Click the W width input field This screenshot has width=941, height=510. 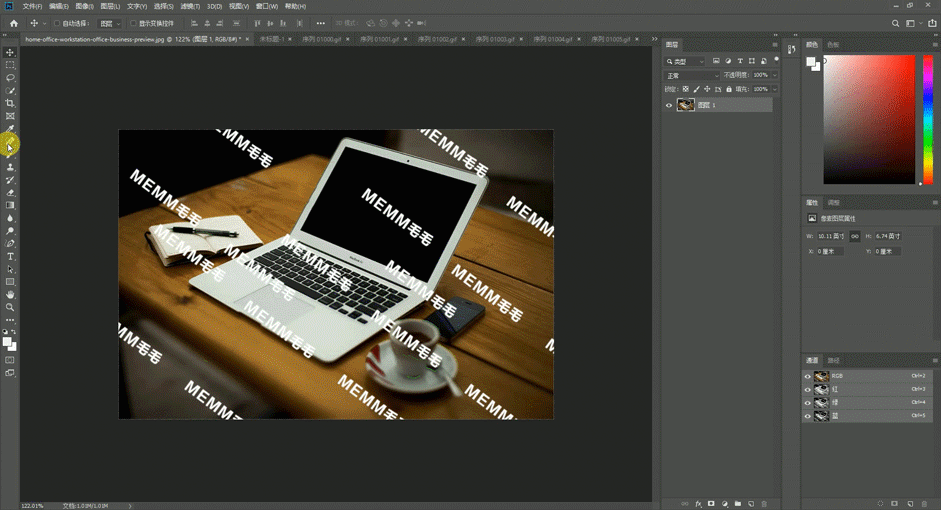pyautogui.click(x=831, y=236)
